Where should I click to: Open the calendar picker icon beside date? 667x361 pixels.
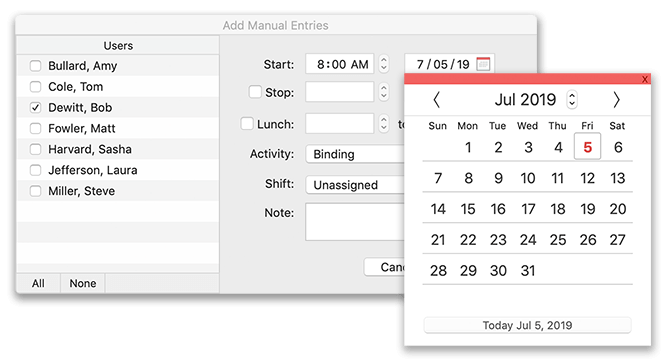483,64
